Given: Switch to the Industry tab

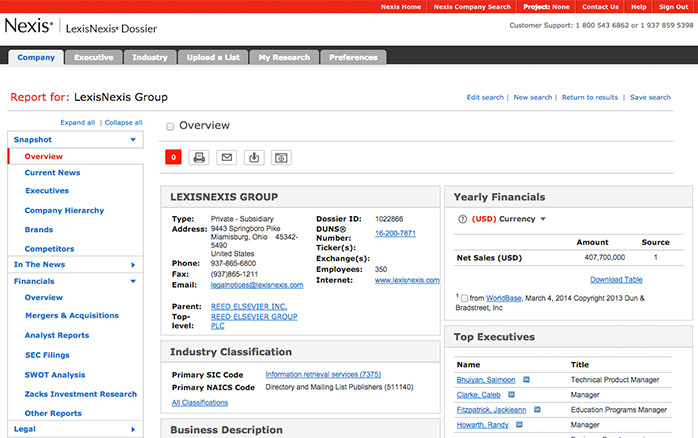Looking at the screenshot, I should pyautogui.click(x=150, y=57).
